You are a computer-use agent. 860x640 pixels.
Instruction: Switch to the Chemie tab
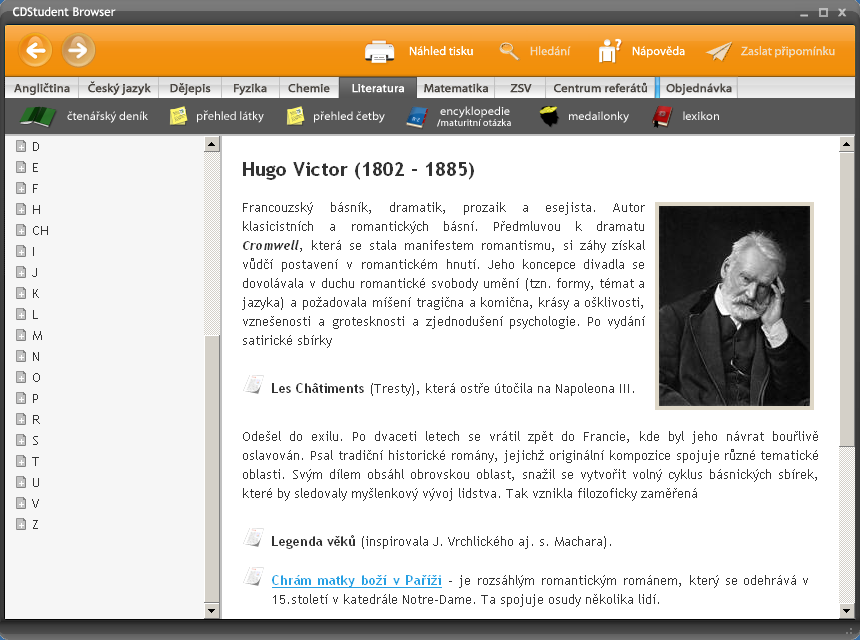pos(309,88)
